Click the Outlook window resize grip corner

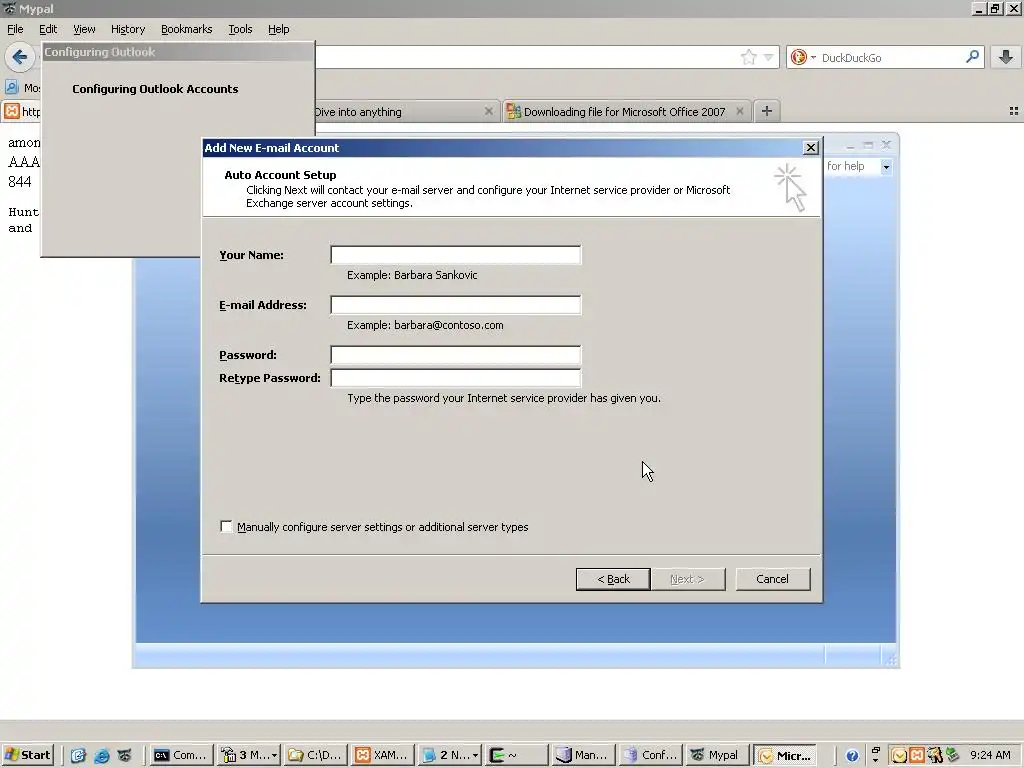tap(891, 660)
